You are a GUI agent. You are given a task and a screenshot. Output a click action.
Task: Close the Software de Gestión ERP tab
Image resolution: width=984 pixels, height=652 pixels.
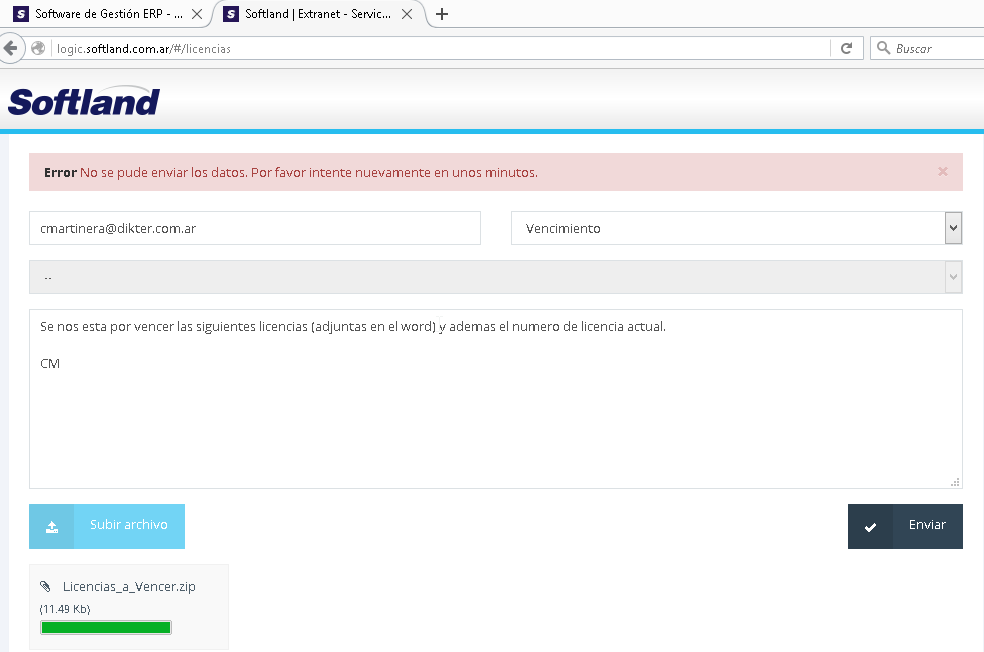196,14
